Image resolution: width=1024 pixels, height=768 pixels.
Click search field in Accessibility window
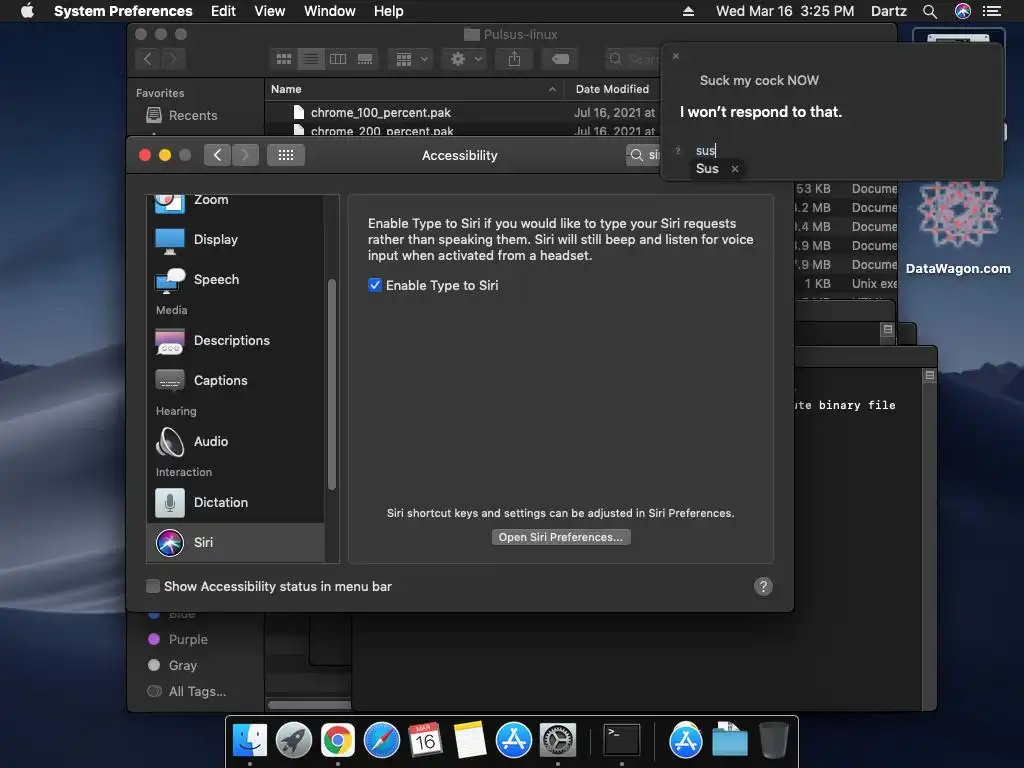pyautogui.click(x=644, y=155)
